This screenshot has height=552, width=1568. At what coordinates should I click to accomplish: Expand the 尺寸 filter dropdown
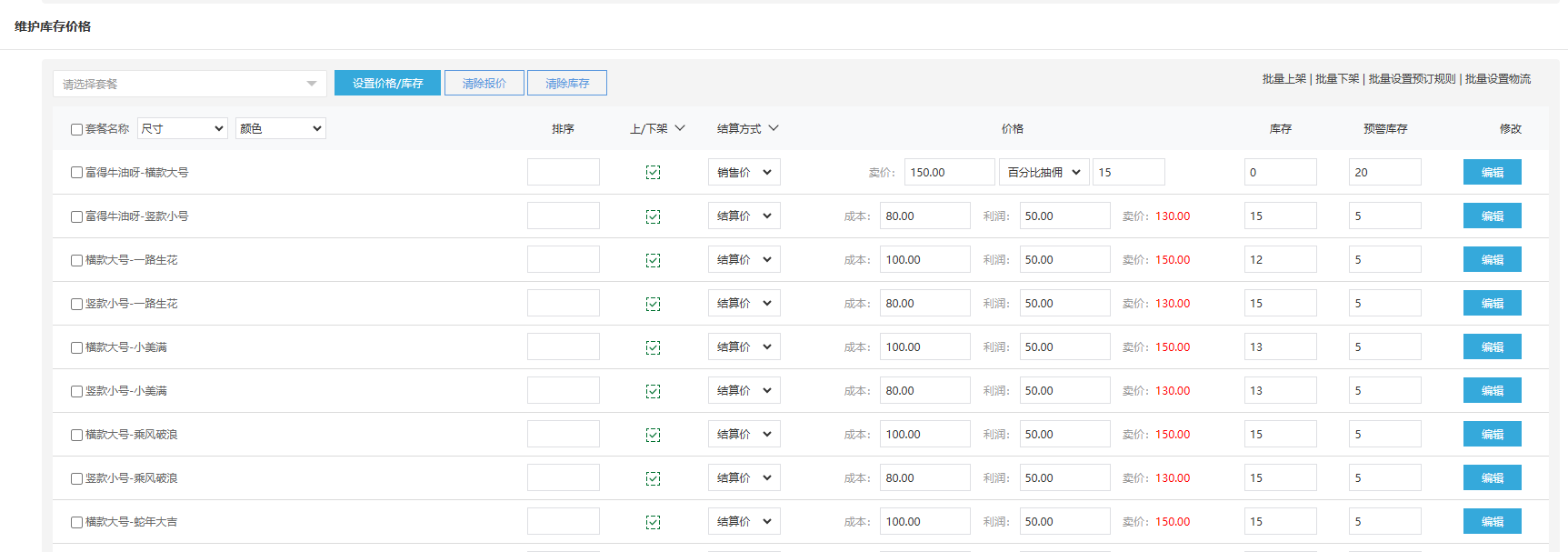tap(182, 128)
